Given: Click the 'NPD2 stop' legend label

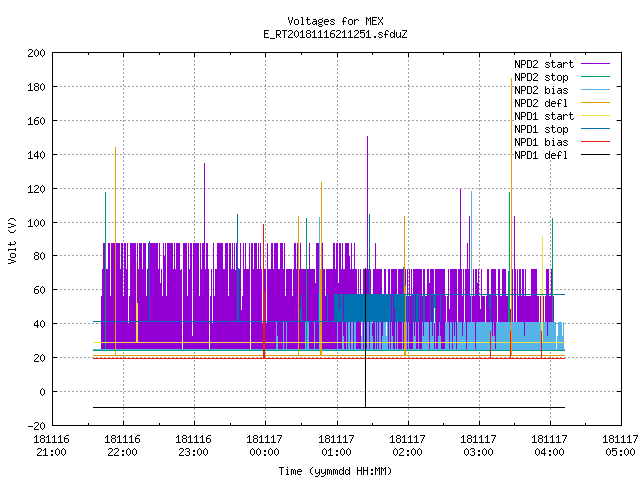Looking at the screenshot, I should point(541,77).
